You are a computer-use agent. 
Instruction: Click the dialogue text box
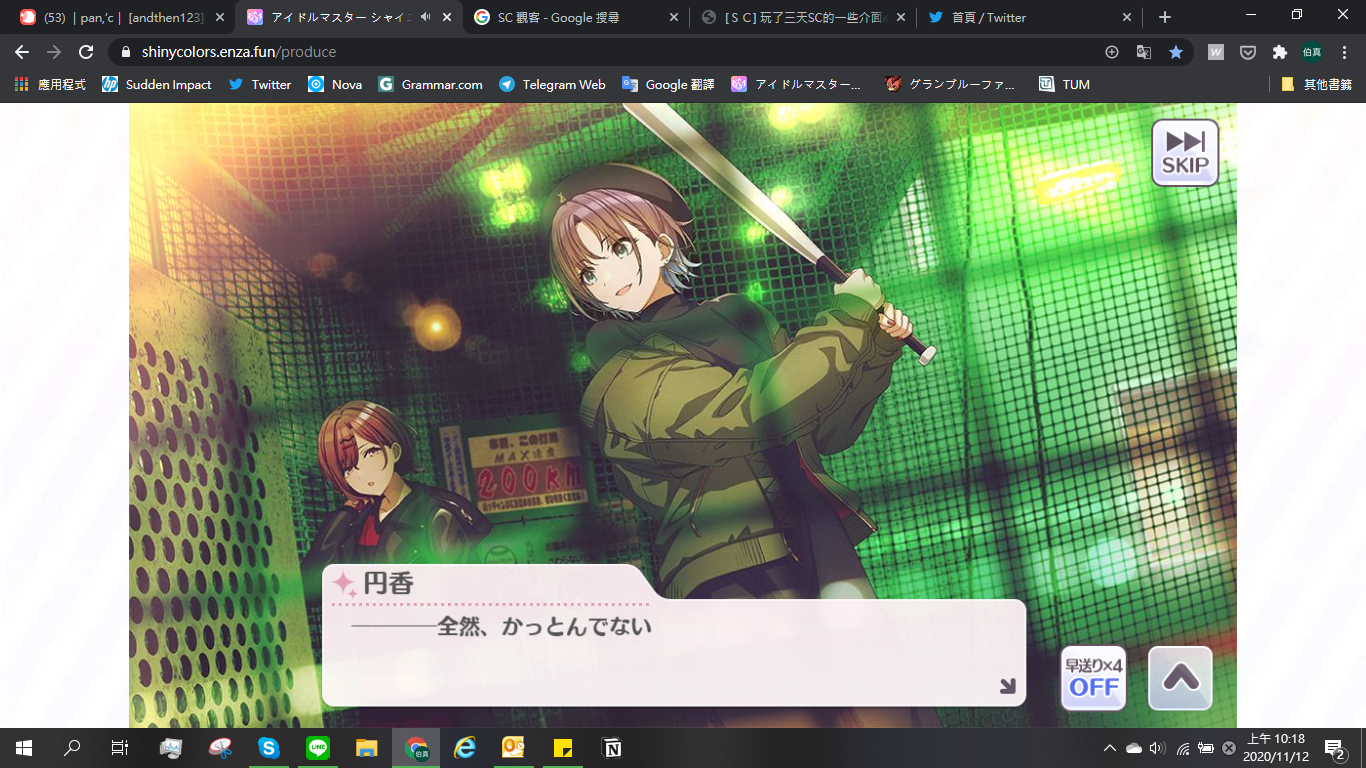673,652
